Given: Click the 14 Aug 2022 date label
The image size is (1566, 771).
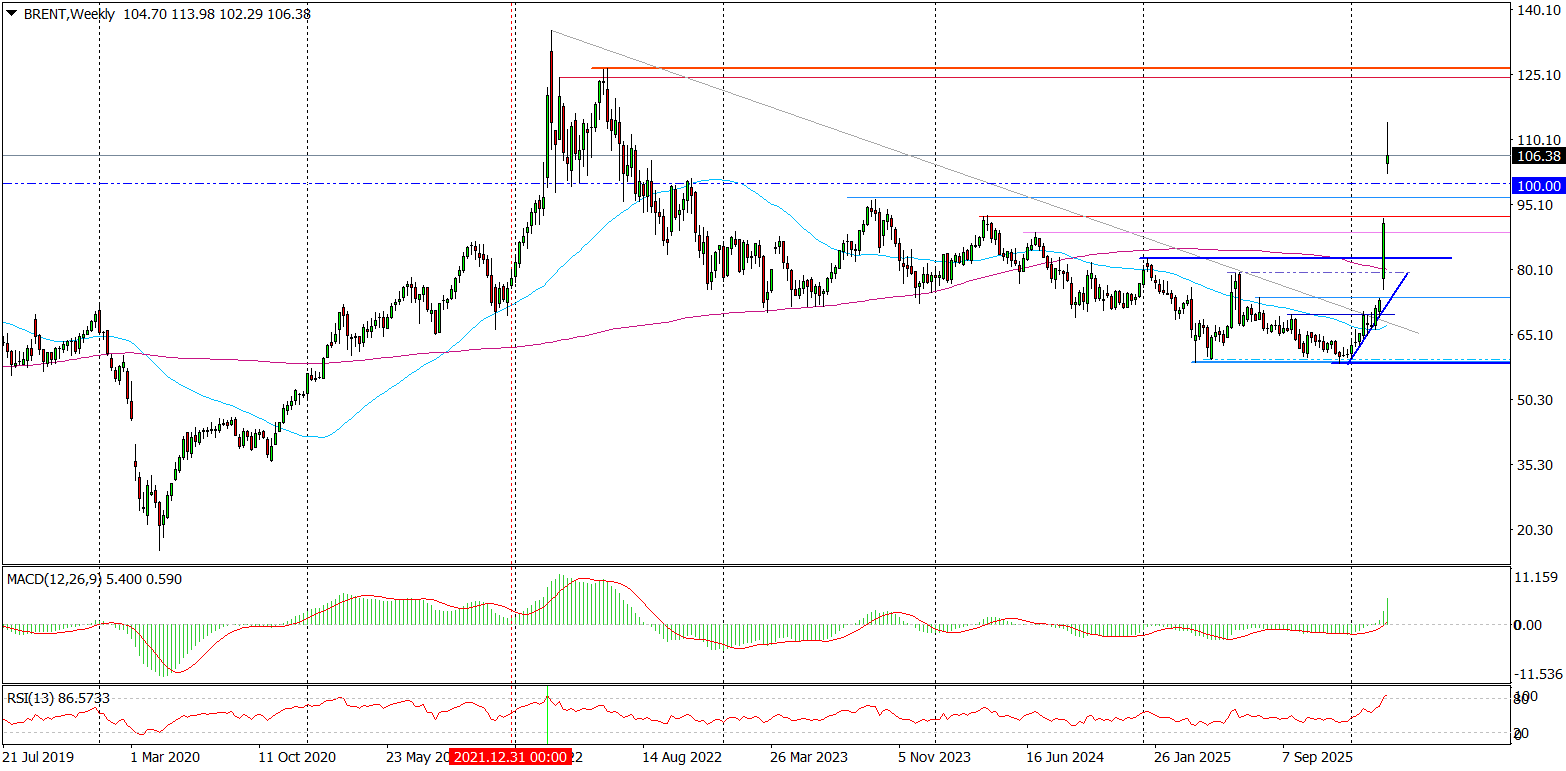Looking at the screenshot, I should [x=682, y=757].
